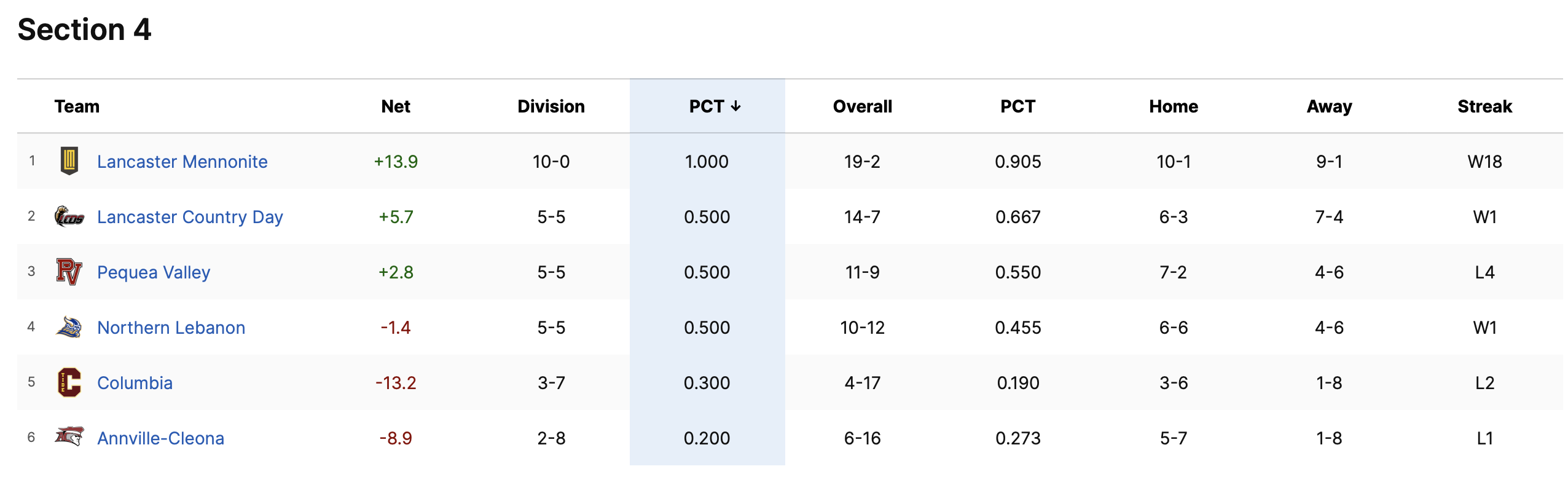Sort by the Away record header

pos(1329,106)
